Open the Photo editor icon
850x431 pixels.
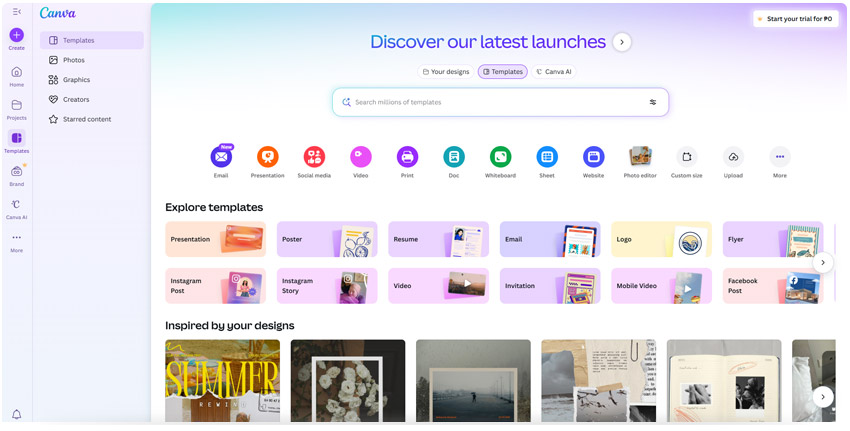(x=640, y=157)
